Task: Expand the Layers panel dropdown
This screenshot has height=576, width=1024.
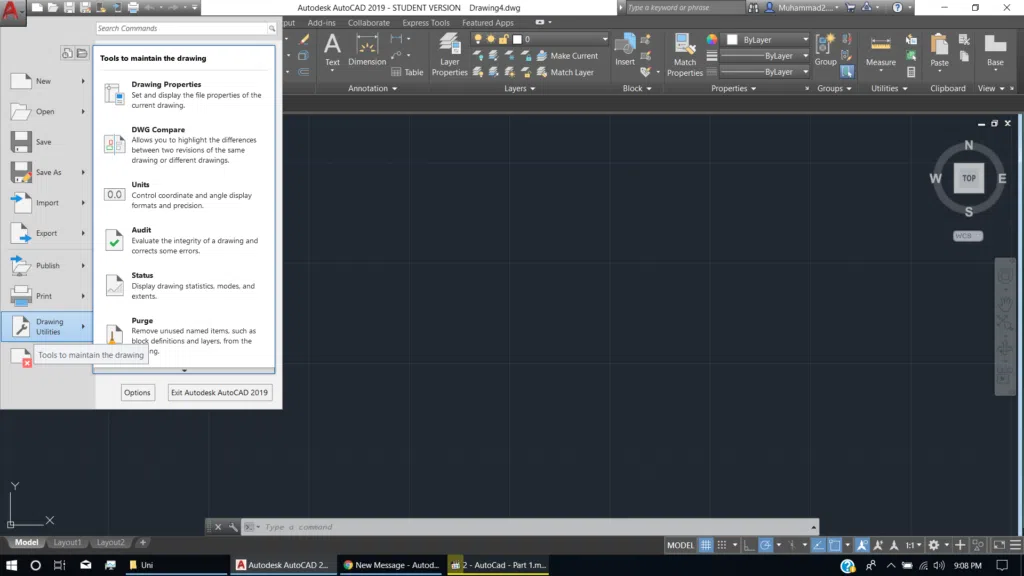Action: [x=532, y=88]
